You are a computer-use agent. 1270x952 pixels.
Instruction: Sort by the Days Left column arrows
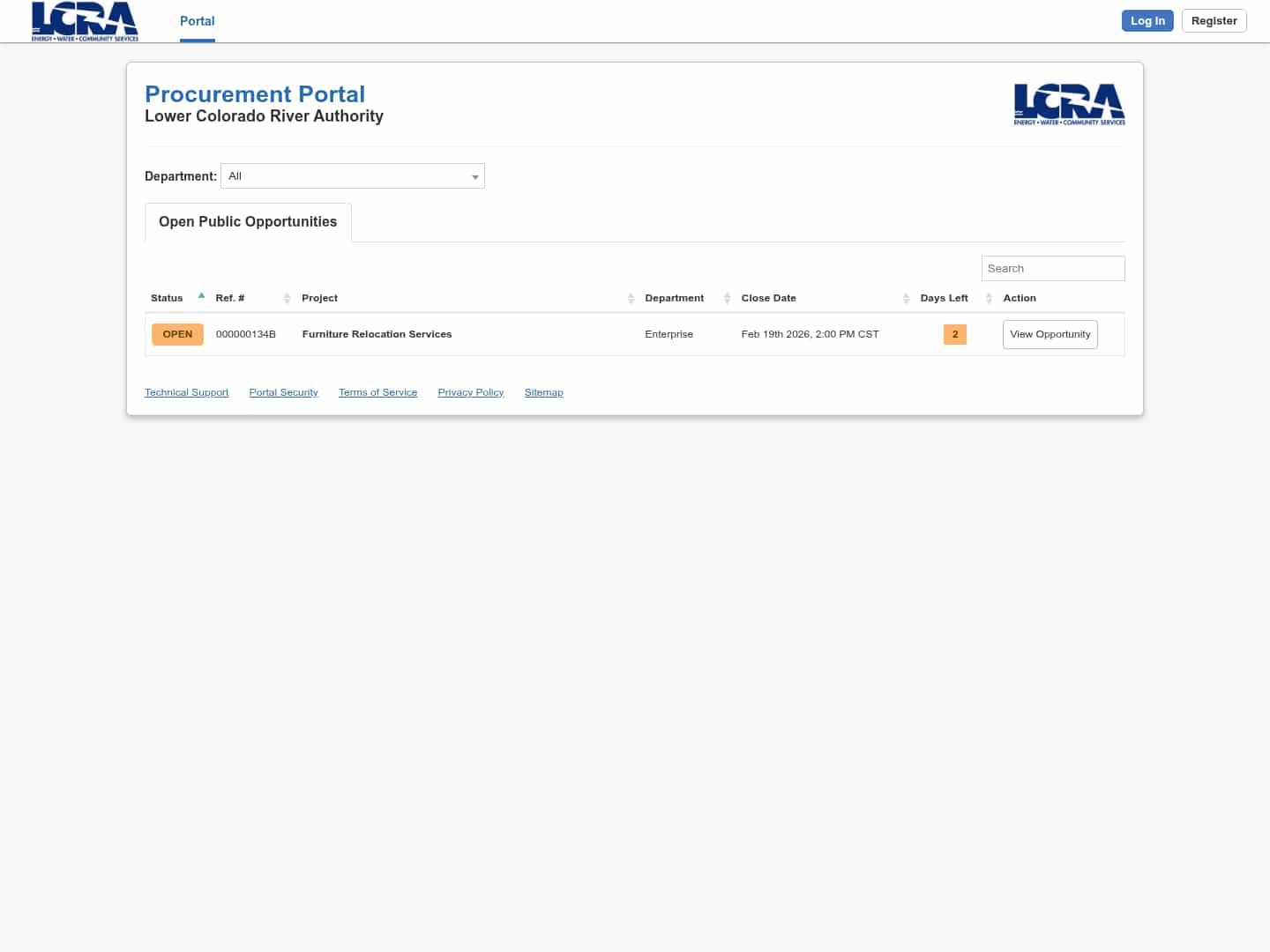click(x=989, y=298)
